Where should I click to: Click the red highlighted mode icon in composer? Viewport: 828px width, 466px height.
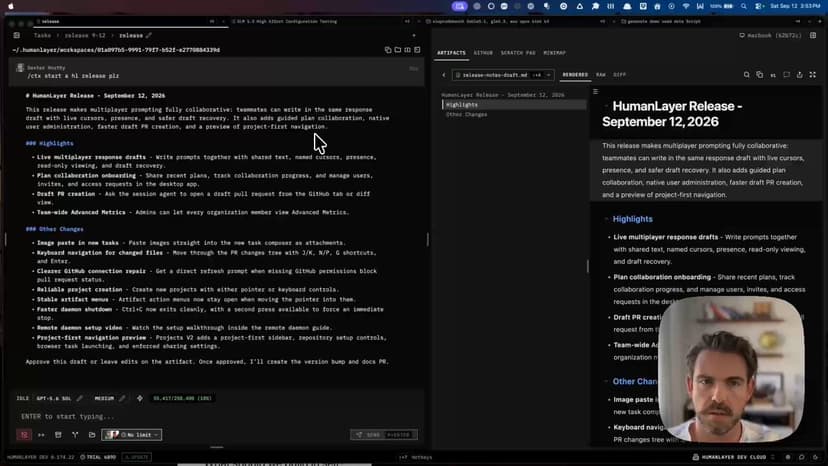click(24, 435)
